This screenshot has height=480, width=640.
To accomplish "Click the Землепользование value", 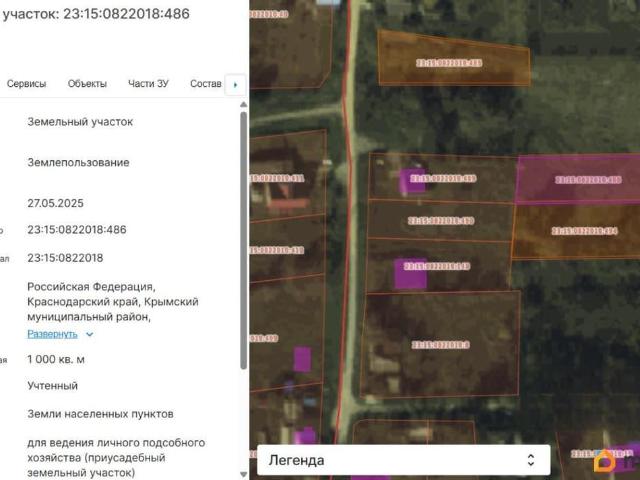I will (78, 162).
